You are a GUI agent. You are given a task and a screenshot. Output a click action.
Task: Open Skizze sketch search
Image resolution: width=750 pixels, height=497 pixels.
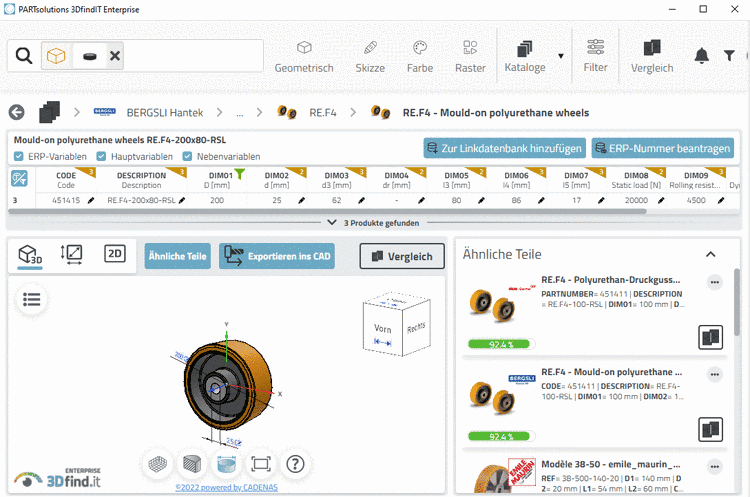(370, 57)
